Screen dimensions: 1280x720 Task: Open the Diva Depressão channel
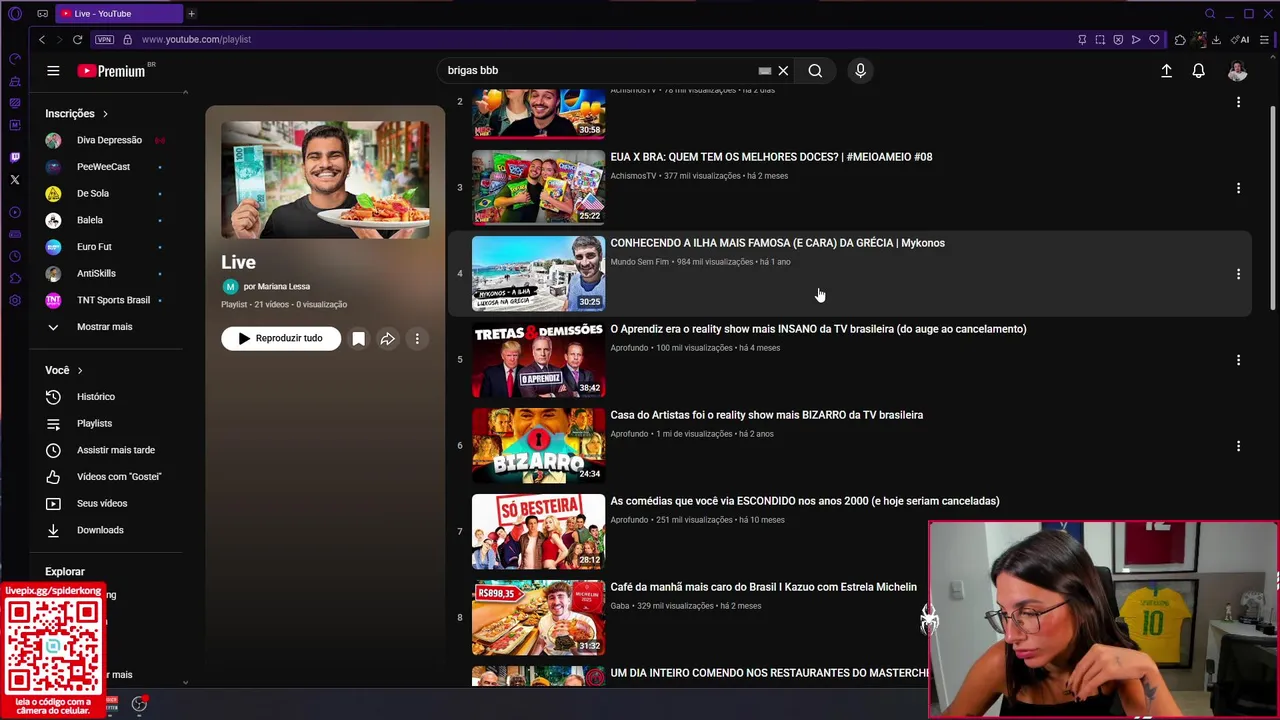pos(109,140)
